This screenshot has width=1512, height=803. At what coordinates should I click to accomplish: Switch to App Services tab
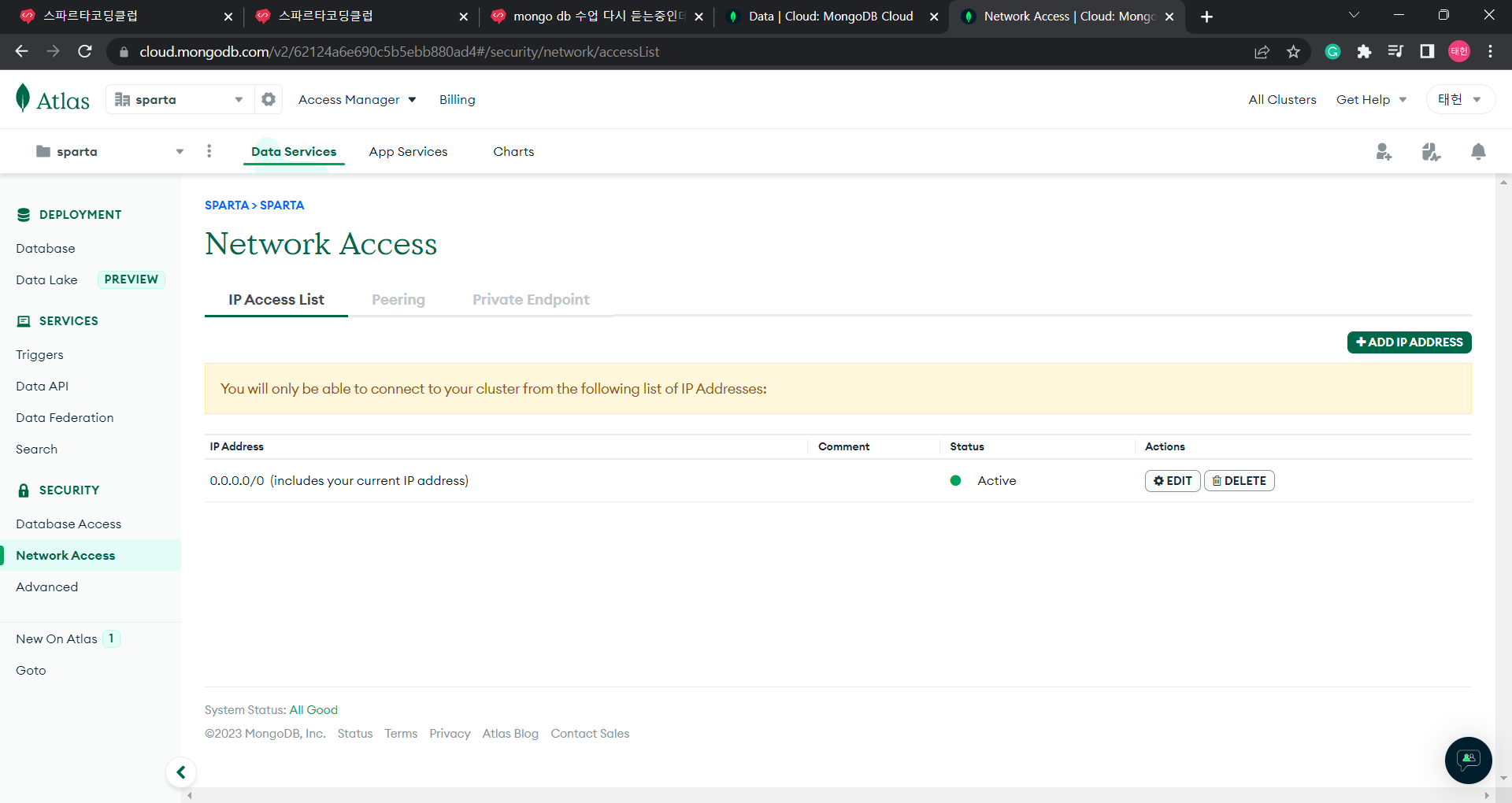coord(408,151)
